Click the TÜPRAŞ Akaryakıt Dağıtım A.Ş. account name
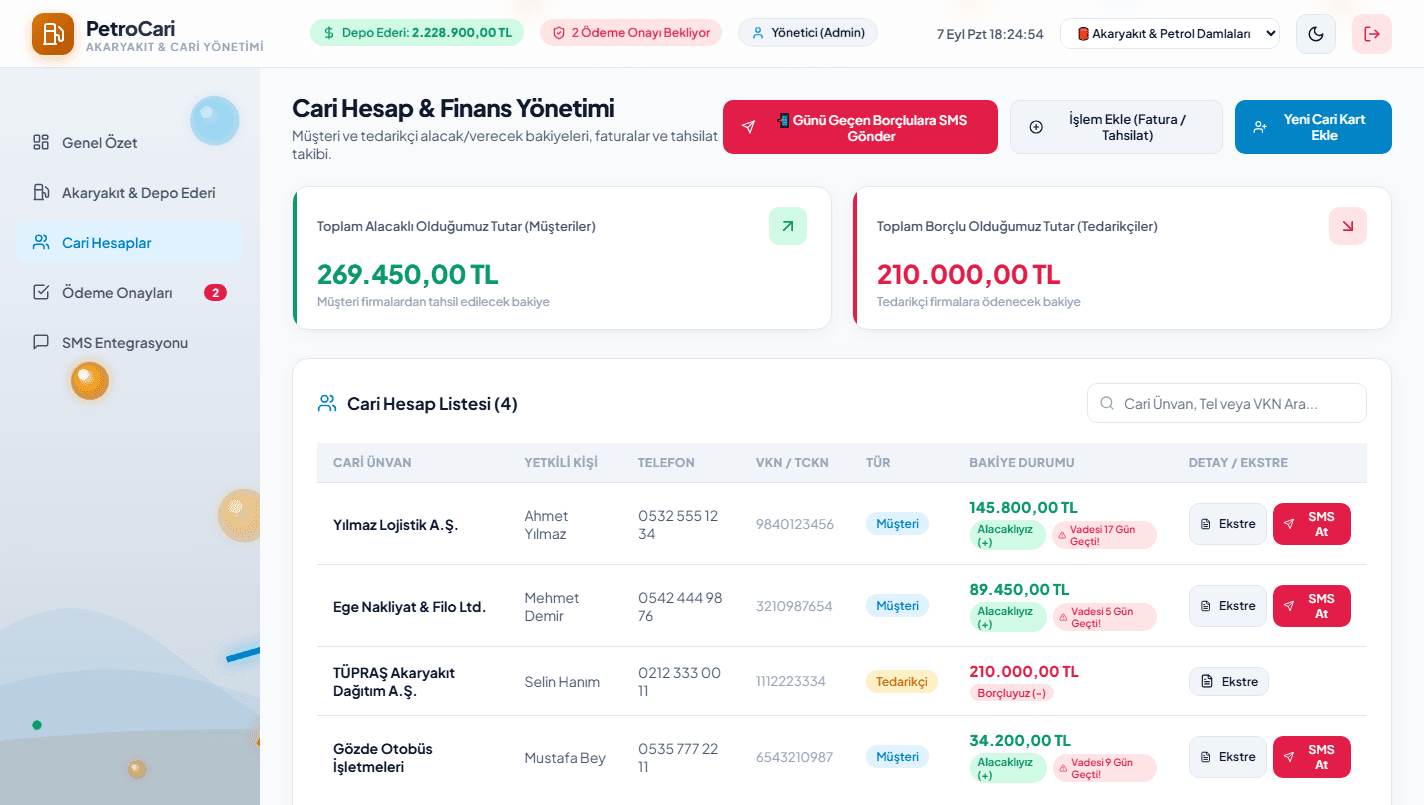 (x=394, y=682)
